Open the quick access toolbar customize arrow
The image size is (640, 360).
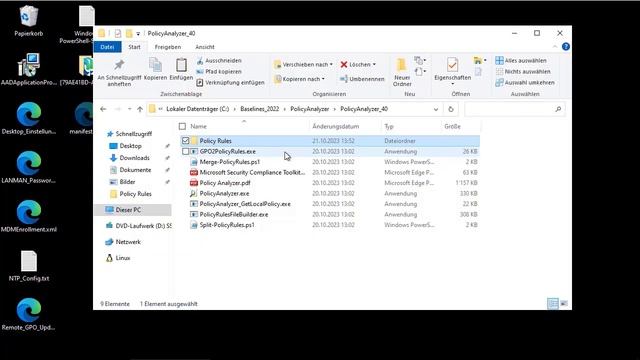(x=138, y=33)
